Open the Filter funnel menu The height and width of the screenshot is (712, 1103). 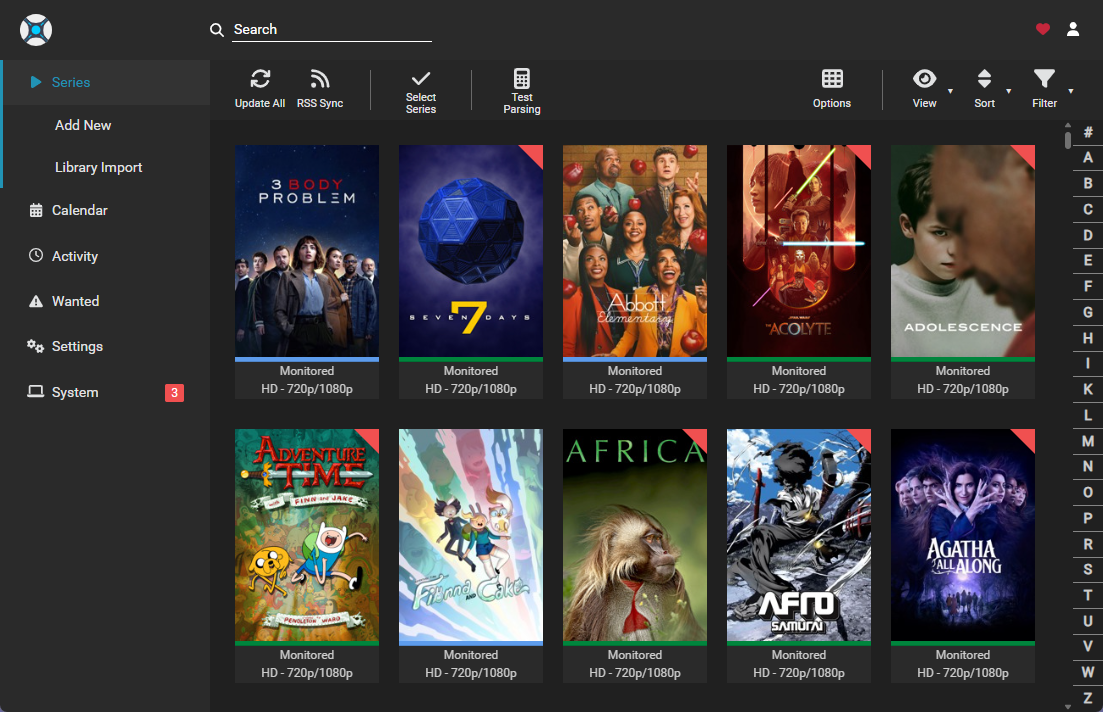(x=1045, y=89)
